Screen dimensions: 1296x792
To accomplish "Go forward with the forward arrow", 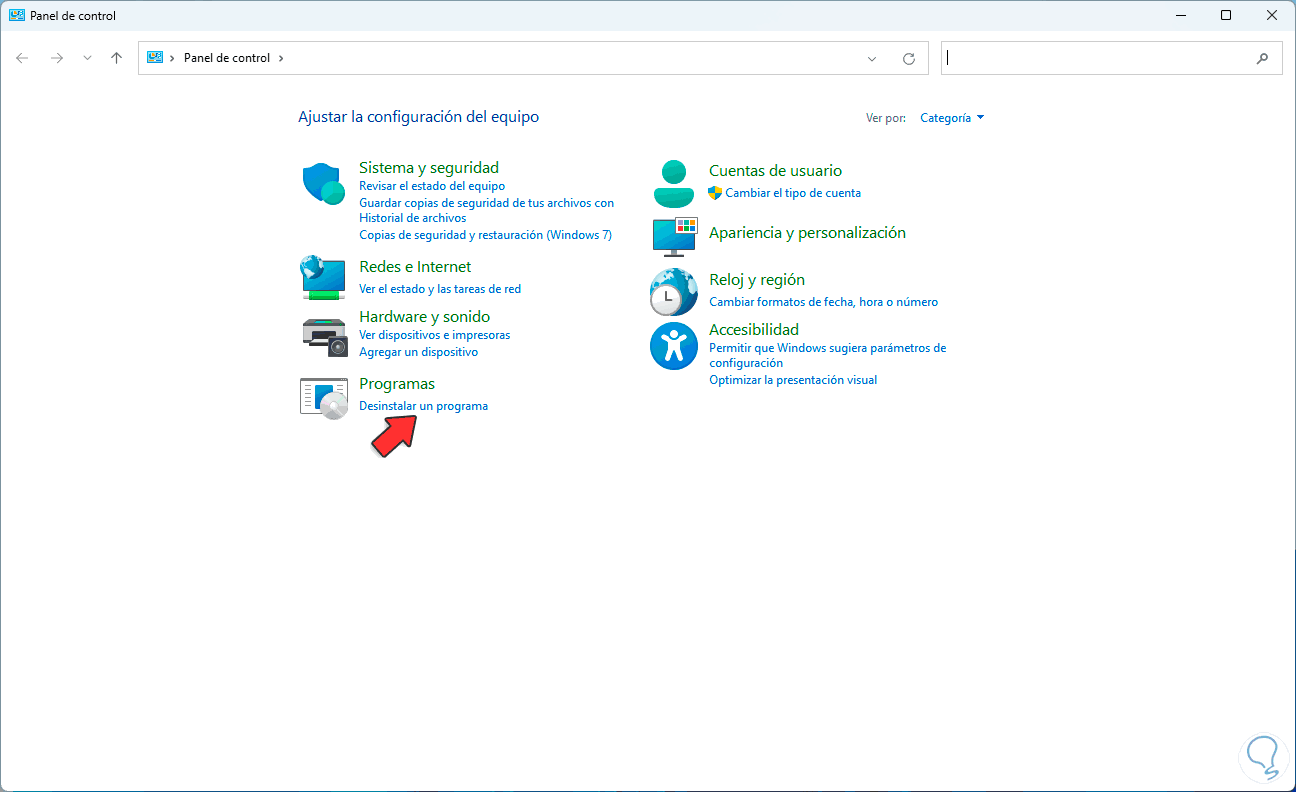I will (57, 58).
